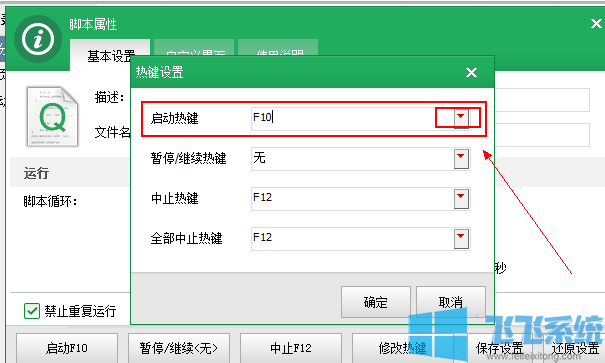
Task: Click the 运行 section heading
Action: coord(36,173)
